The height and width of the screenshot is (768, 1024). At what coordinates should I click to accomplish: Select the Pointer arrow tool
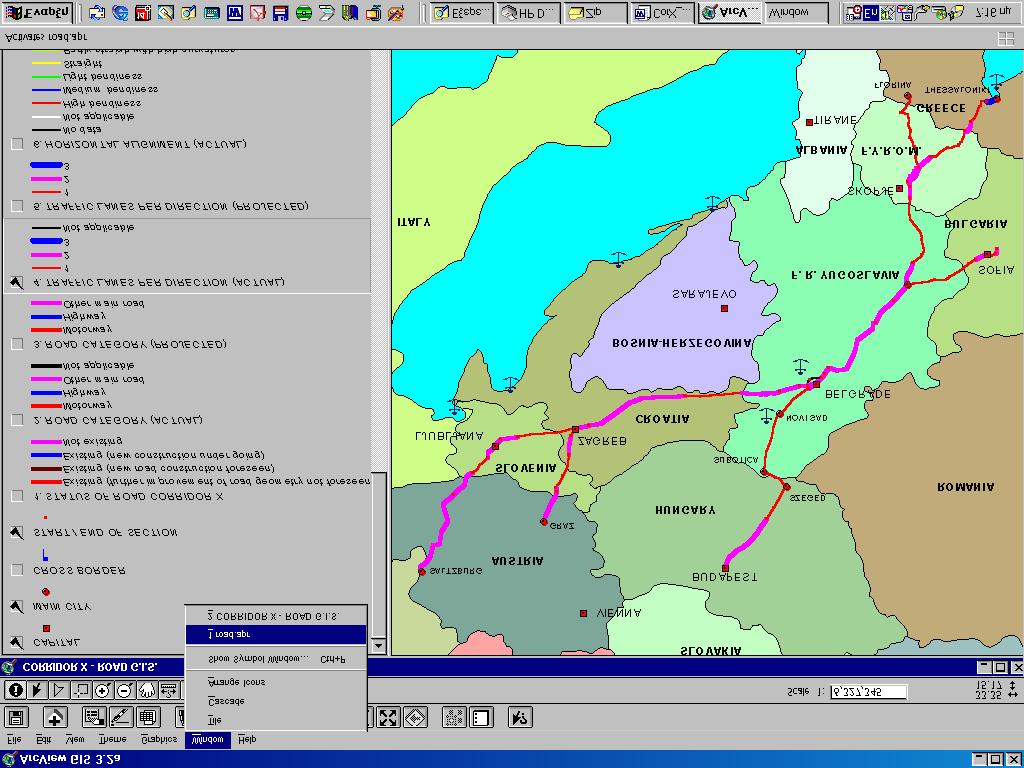(x=38, y=690)
